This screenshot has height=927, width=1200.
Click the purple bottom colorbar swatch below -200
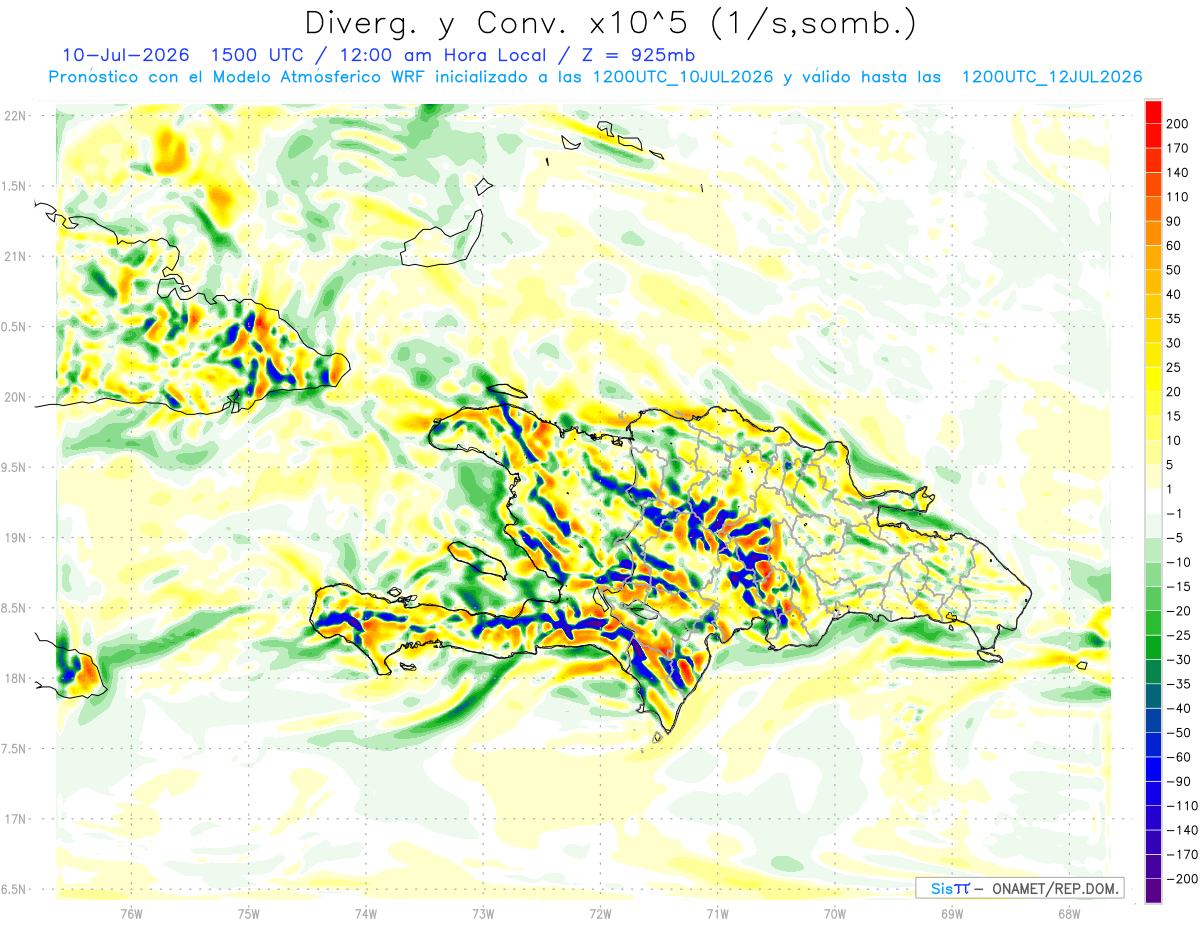click(1153, 890)
